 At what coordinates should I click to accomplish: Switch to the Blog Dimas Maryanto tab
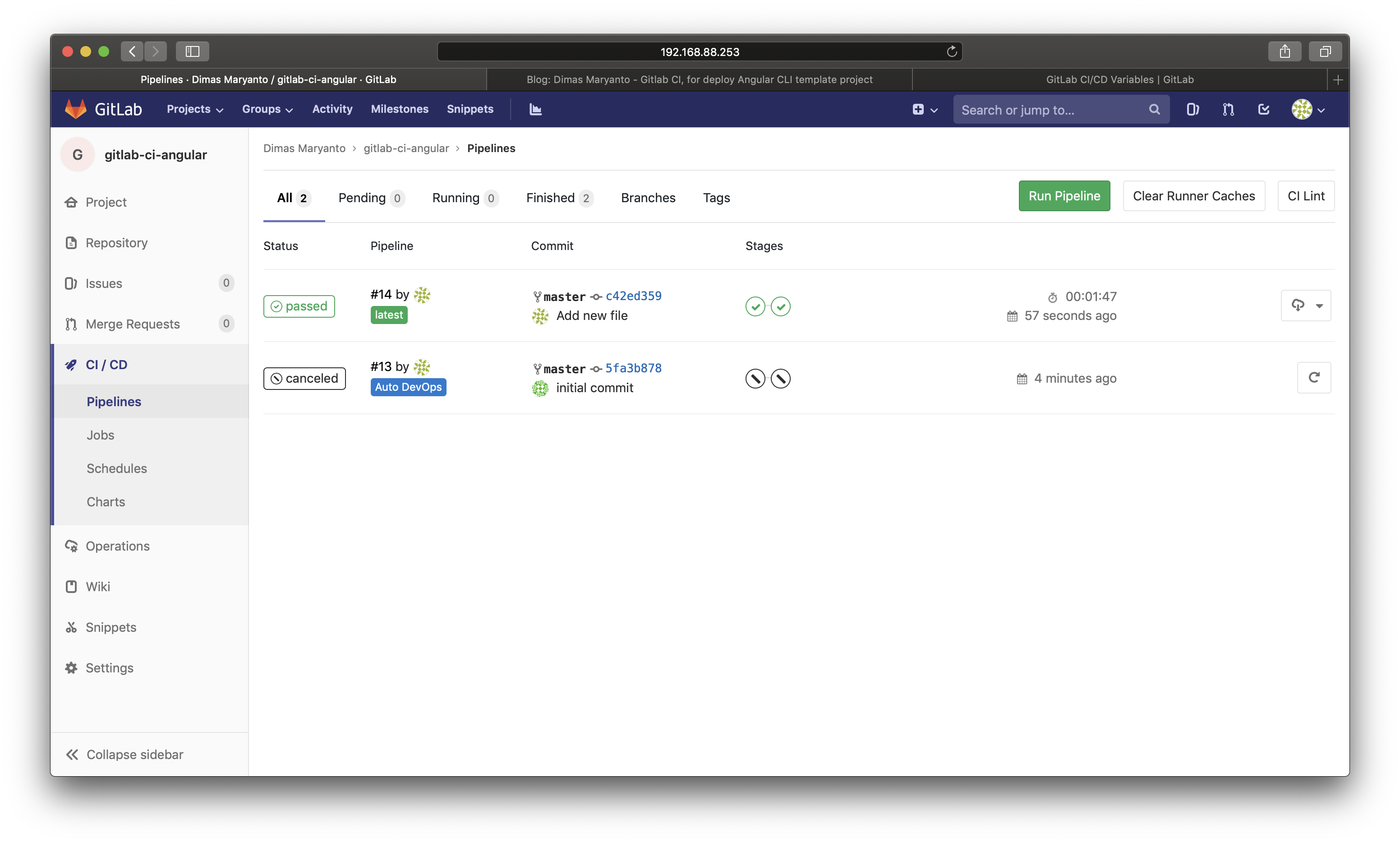700,79
